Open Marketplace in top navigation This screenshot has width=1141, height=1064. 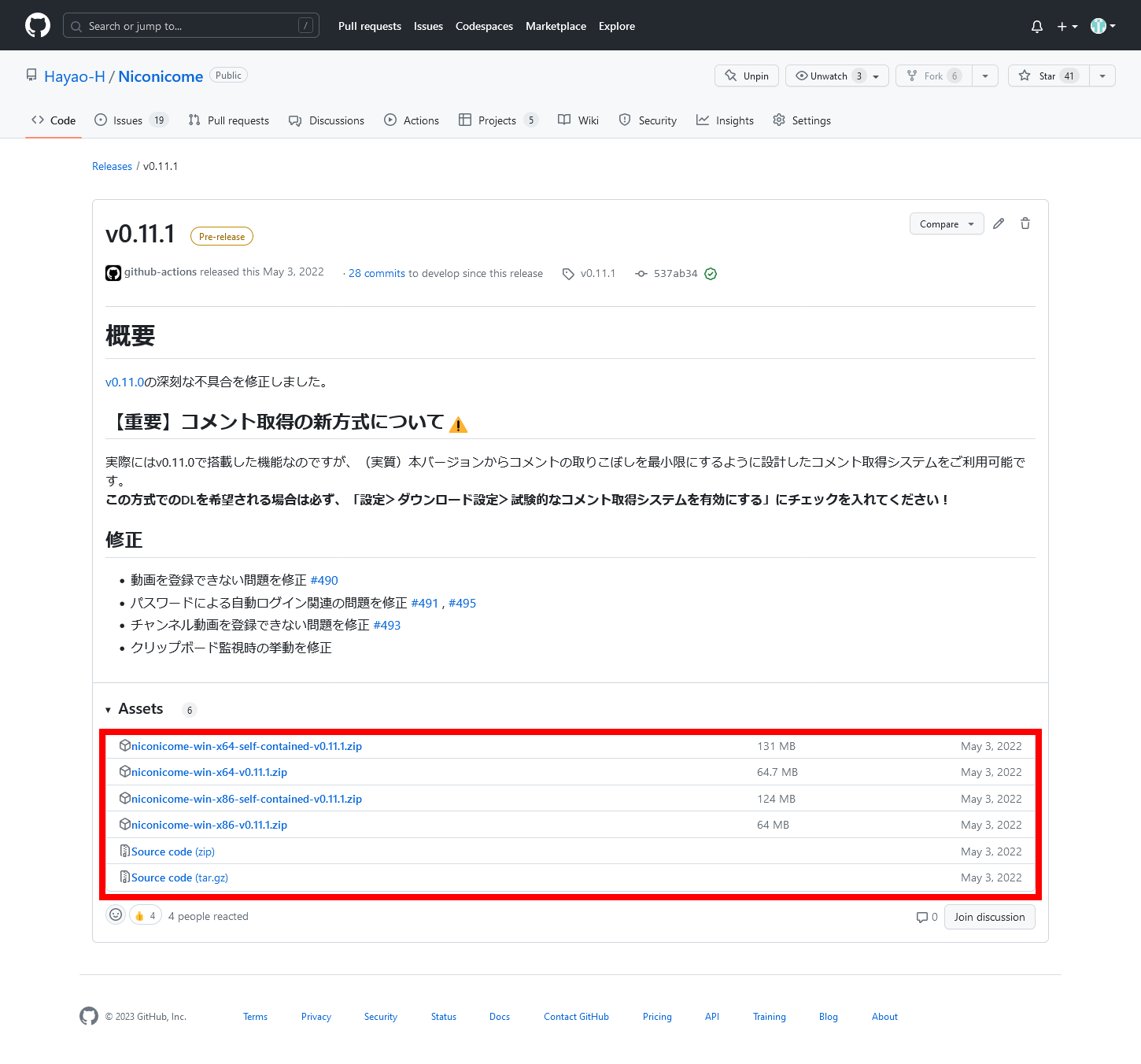pyautogui.click(x=556, y=26)
